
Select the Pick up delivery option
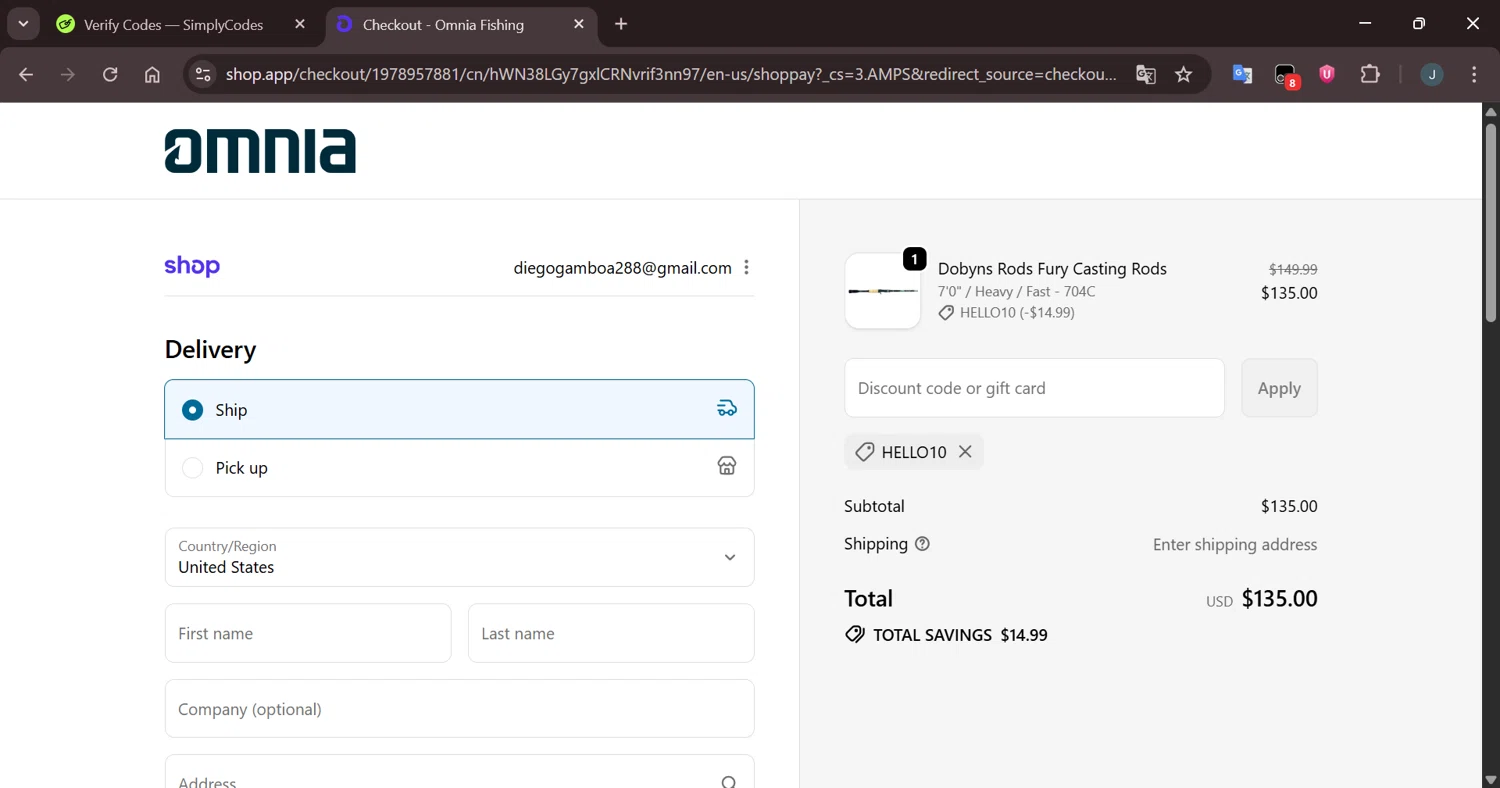pos(459,467)
